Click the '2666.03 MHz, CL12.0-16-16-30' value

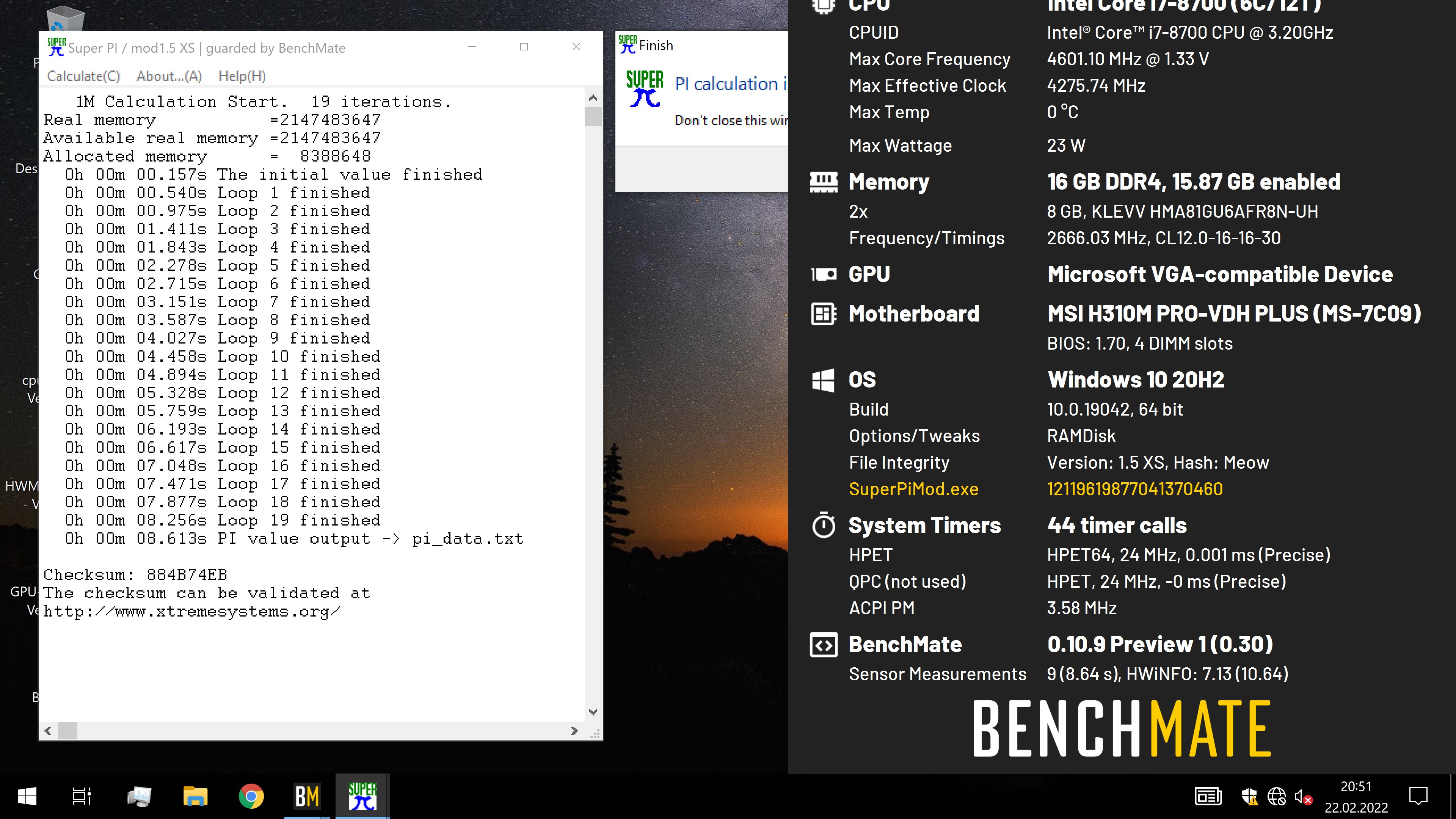tap(1164, 238)
